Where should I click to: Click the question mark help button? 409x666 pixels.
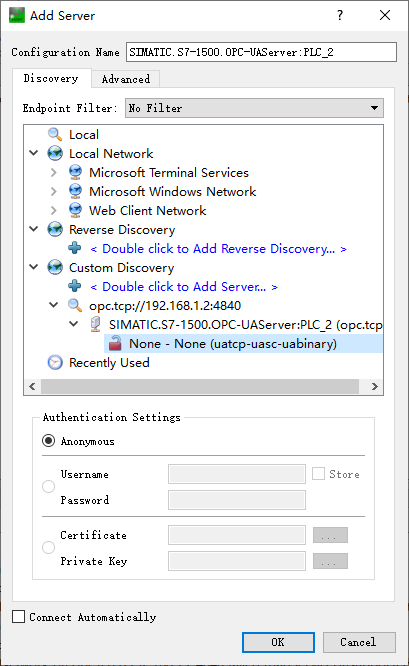point(340,15)
